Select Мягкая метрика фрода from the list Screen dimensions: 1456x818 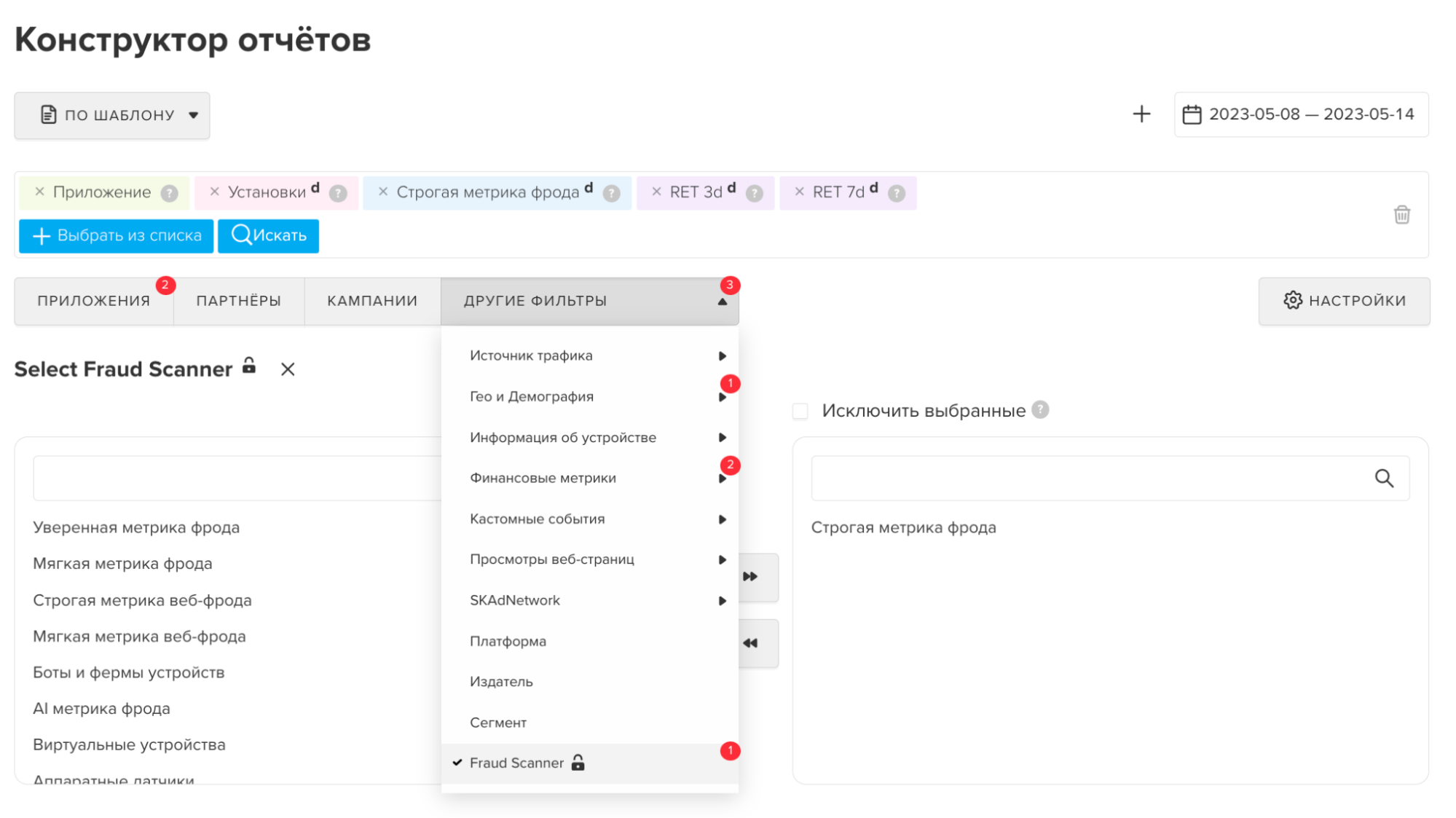tap(122, 564)
